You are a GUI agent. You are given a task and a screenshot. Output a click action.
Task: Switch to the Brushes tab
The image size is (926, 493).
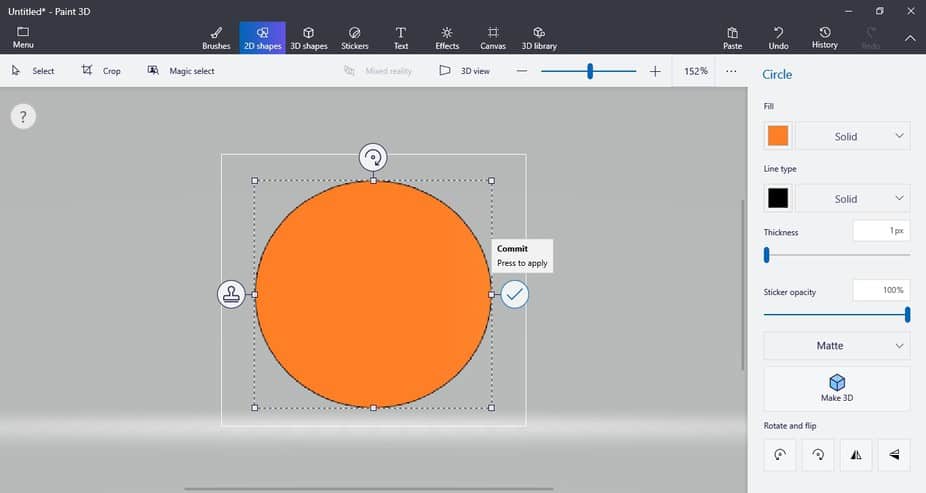pyautogui.click(x=216, y=38)
